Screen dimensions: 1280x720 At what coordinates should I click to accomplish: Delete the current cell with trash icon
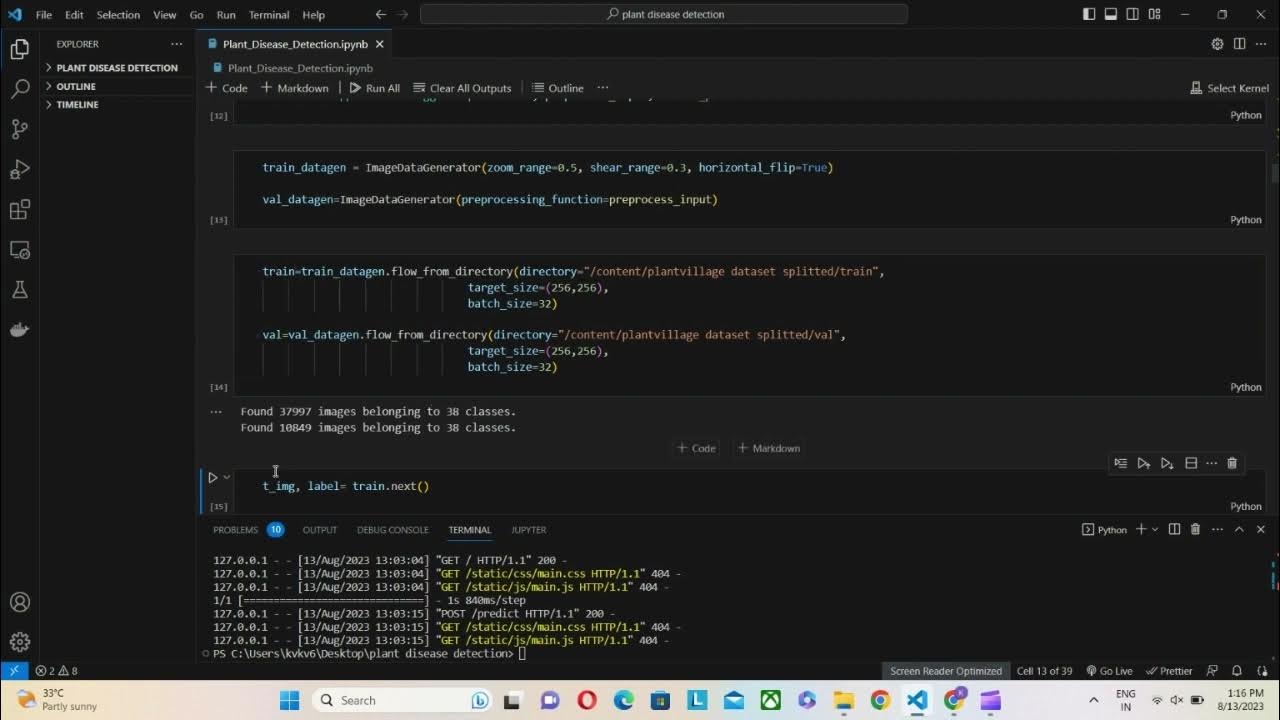click(1232, 463)
